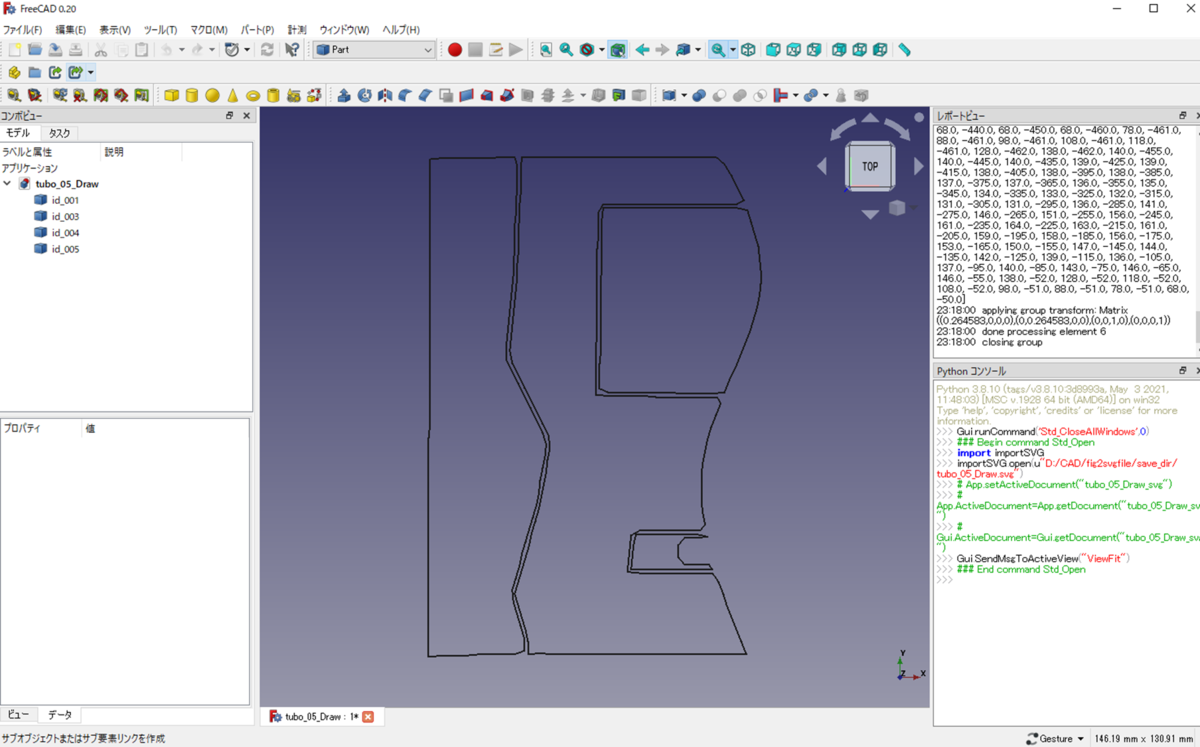
Task: Navigate back with the left arrow icon
Action: click(642, 49)
